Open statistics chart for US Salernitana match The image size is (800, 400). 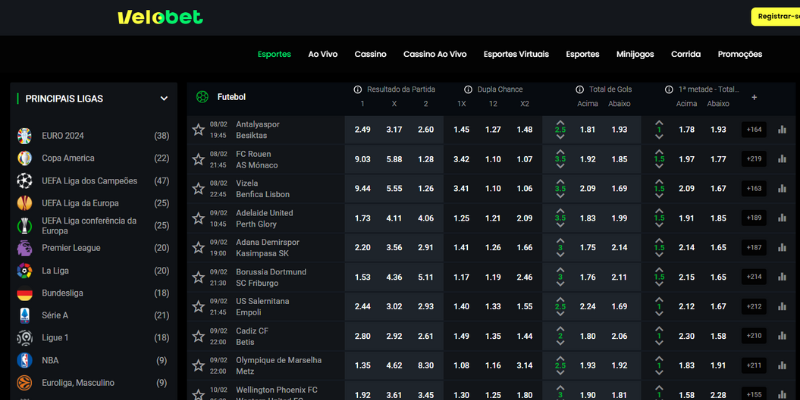(x=782, y=307)
